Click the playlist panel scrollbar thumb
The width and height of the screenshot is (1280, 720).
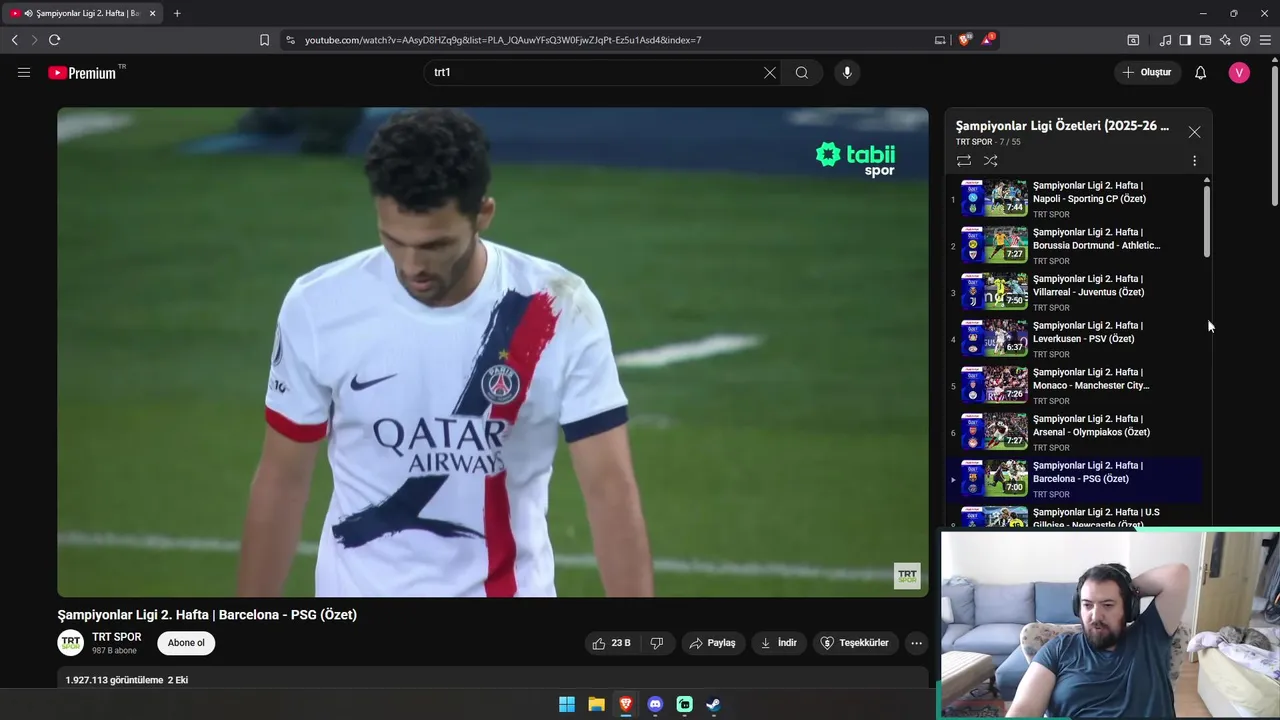pos(1207,220)
